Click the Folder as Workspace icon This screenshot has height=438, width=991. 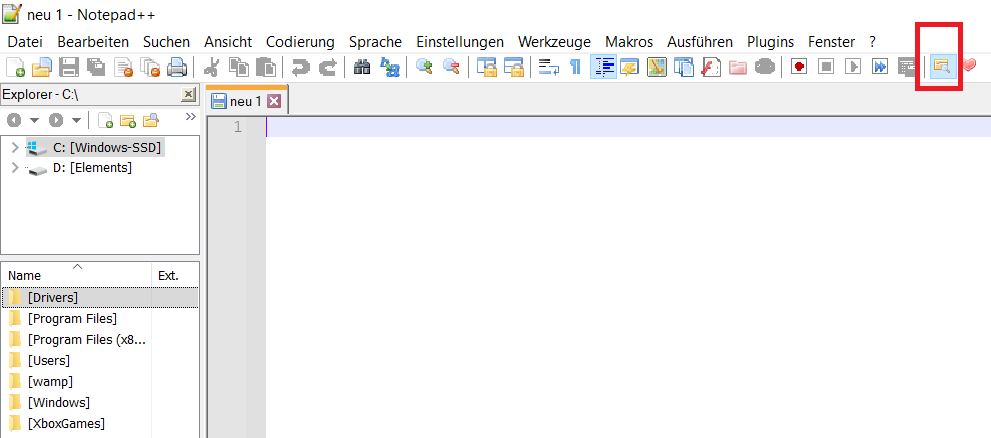point(738,66)
